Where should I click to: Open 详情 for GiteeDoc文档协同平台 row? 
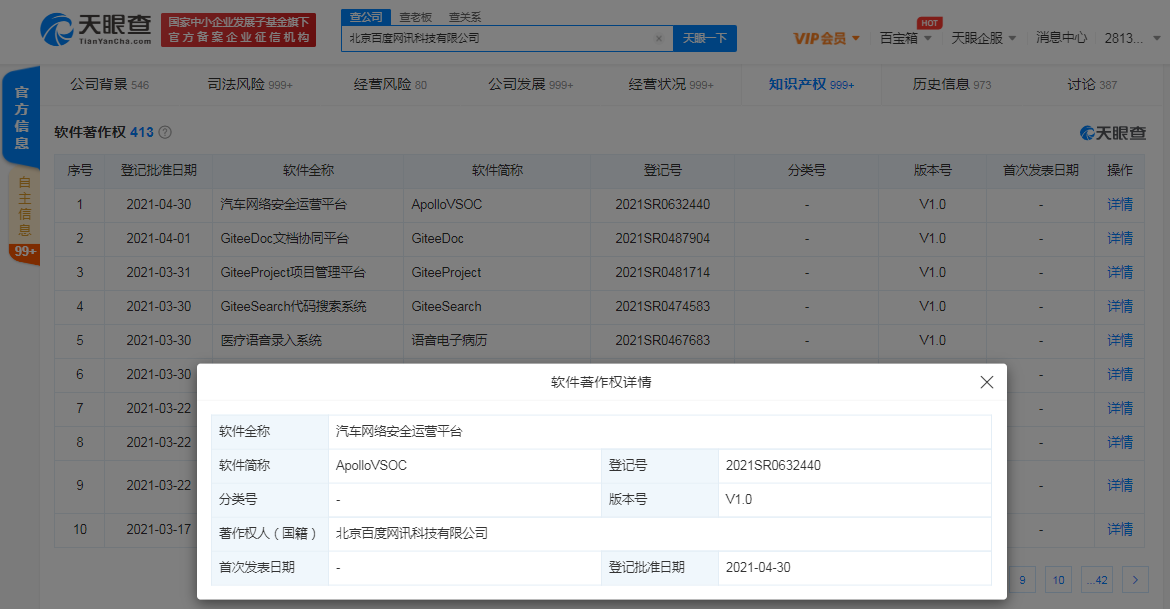[1119, 238]
